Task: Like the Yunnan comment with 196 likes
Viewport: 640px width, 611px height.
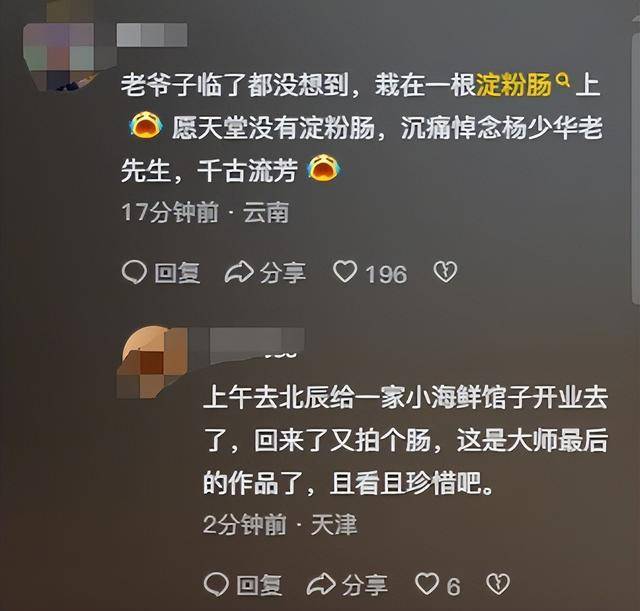Action: point(345,272)
